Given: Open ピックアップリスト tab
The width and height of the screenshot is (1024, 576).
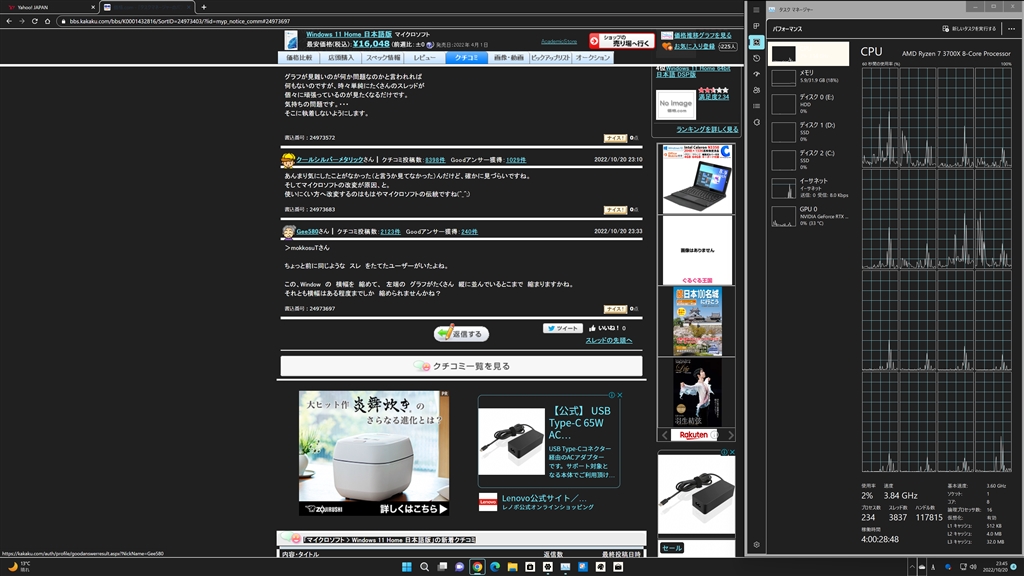Looking at the screenshot, I should click(551, 57).
